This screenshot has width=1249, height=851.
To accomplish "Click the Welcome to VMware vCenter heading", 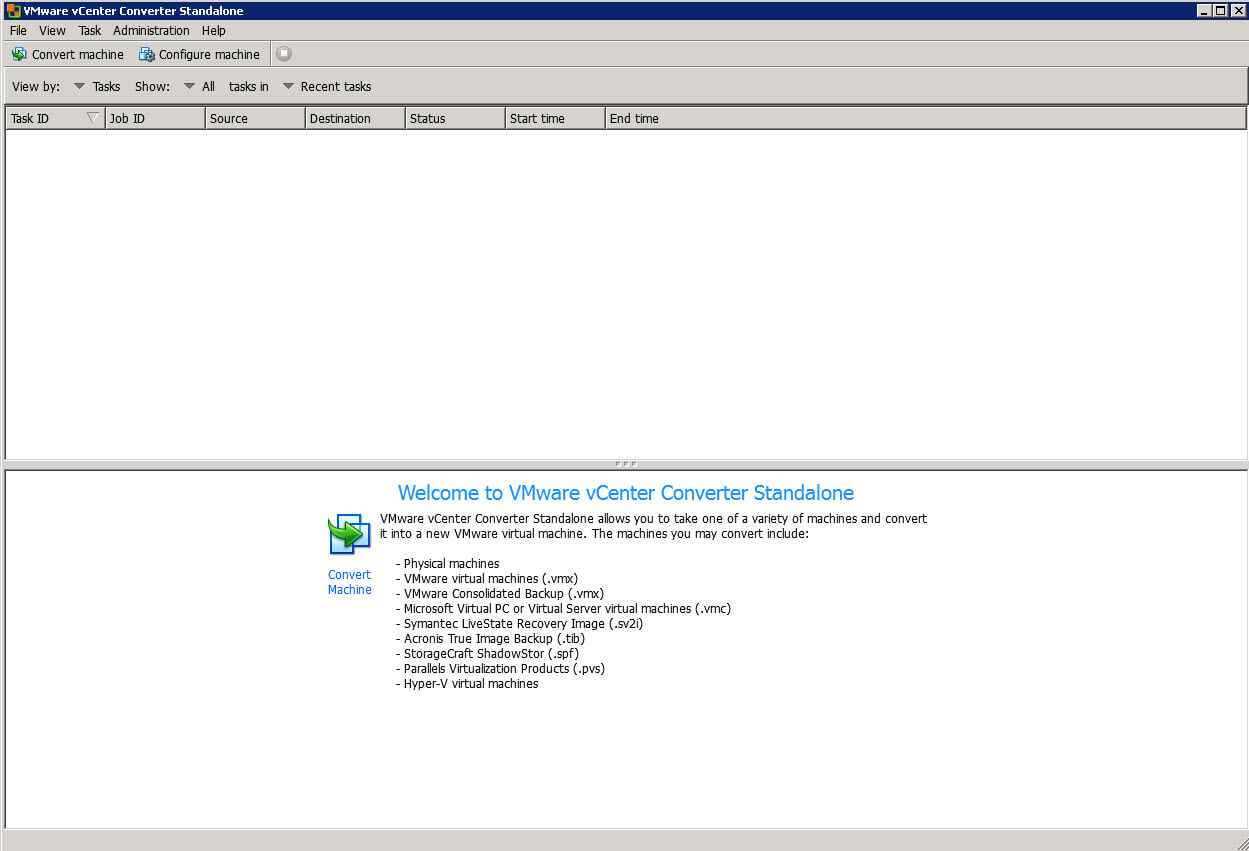I will coord(626,493).
